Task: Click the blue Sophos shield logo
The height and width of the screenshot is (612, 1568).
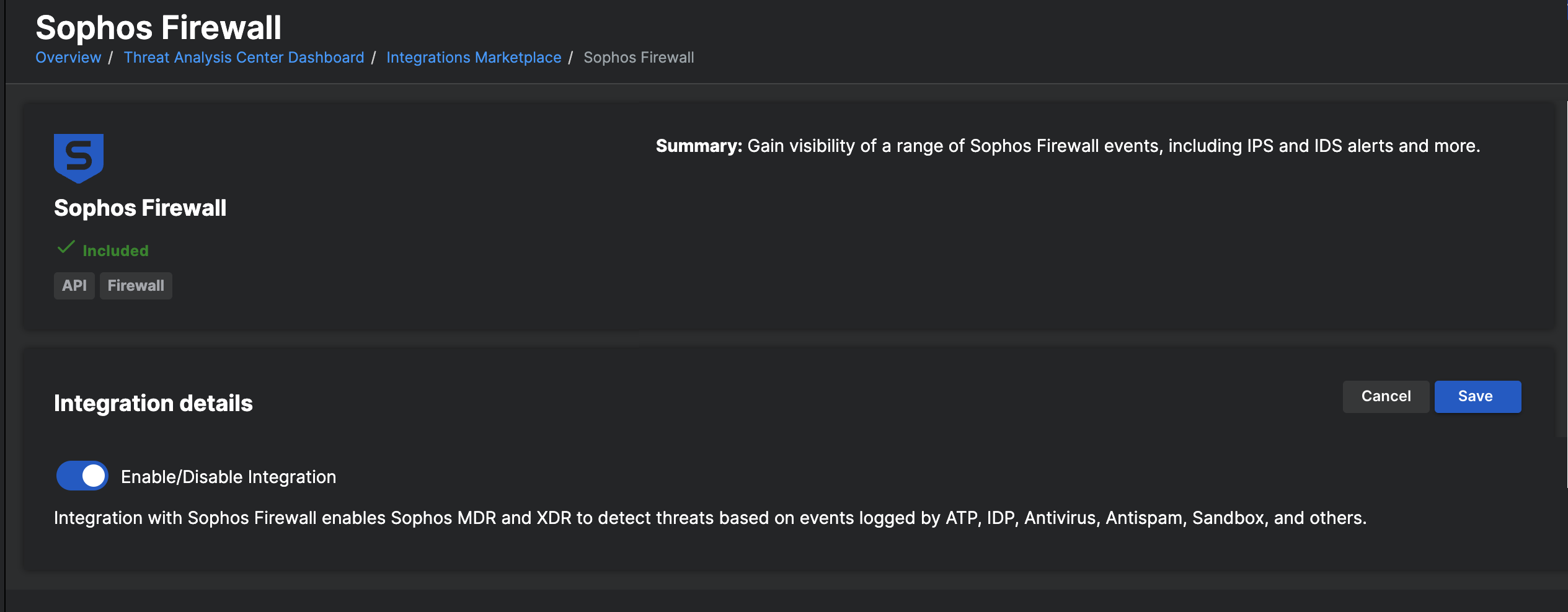Action: [79, 158]
